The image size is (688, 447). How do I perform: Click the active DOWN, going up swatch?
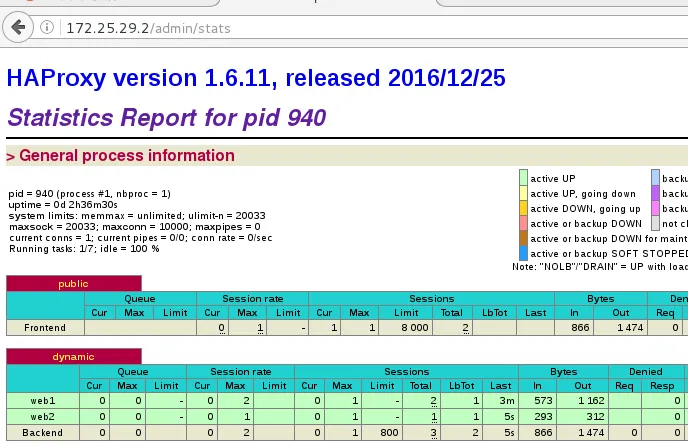pos(523,208)
